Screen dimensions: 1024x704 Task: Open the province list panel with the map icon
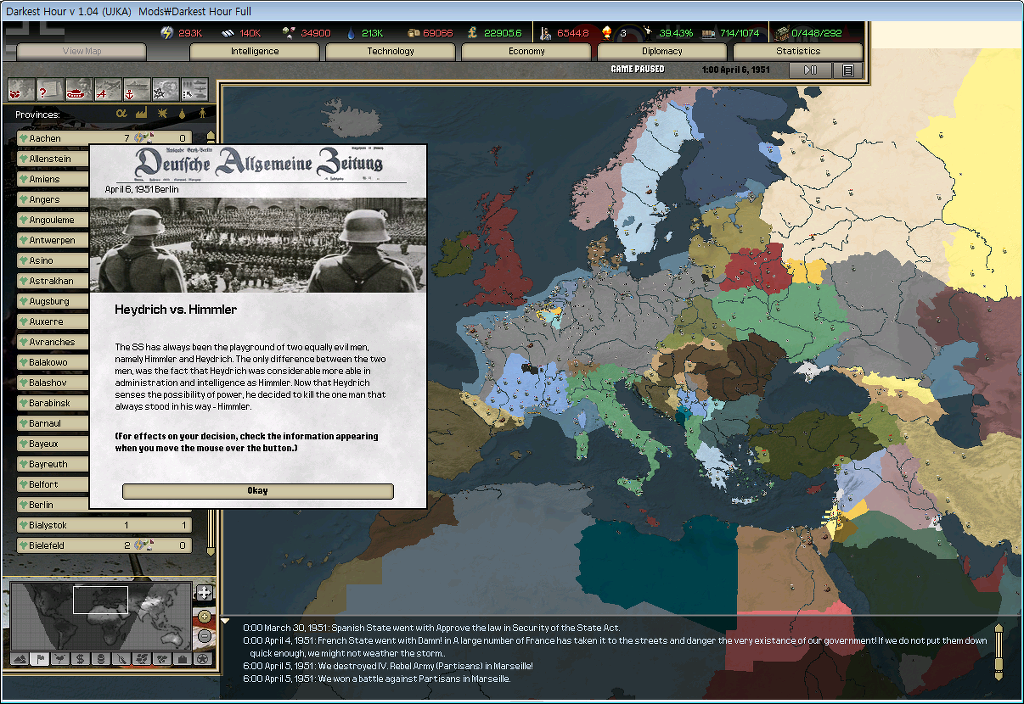click(22, 90)
